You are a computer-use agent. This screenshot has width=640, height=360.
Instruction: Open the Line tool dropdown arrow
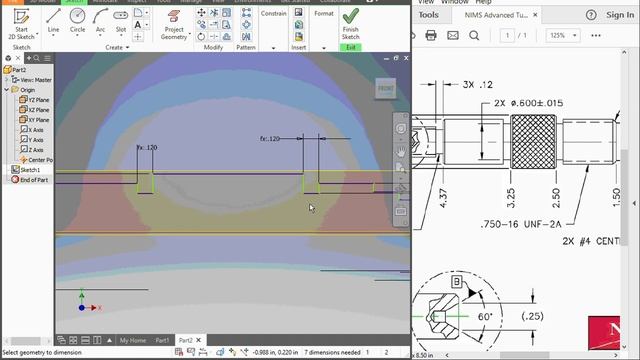53,36
